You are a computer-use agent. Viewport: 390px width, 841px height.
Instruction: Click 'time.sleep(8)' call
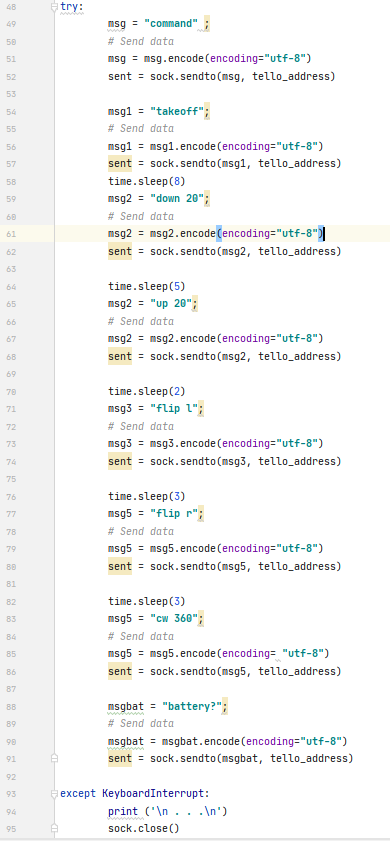[x=146, y=181]
